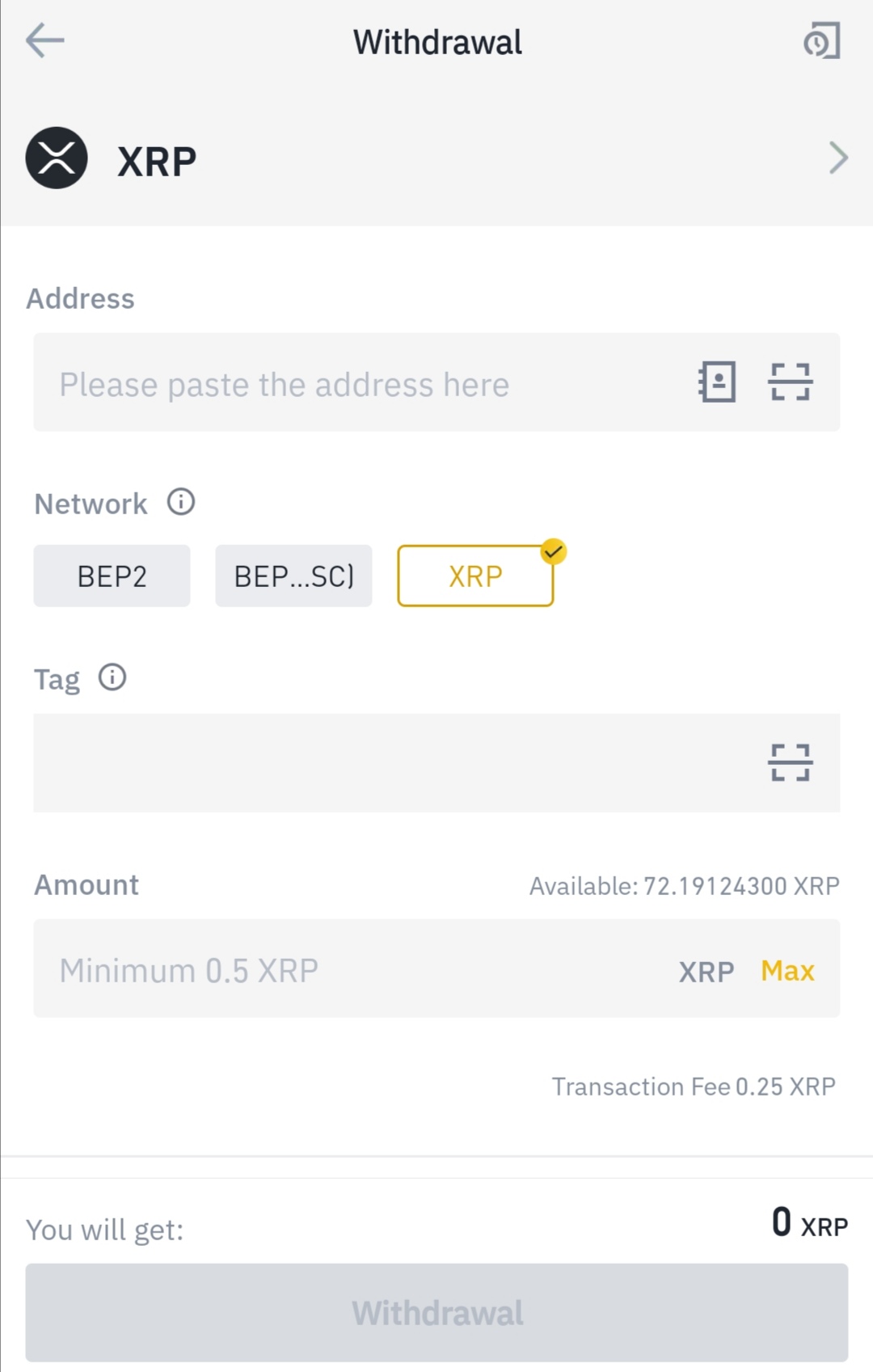Select the XRP network option
This screenshot has width=873, height=1372.
tap(475, 576)
